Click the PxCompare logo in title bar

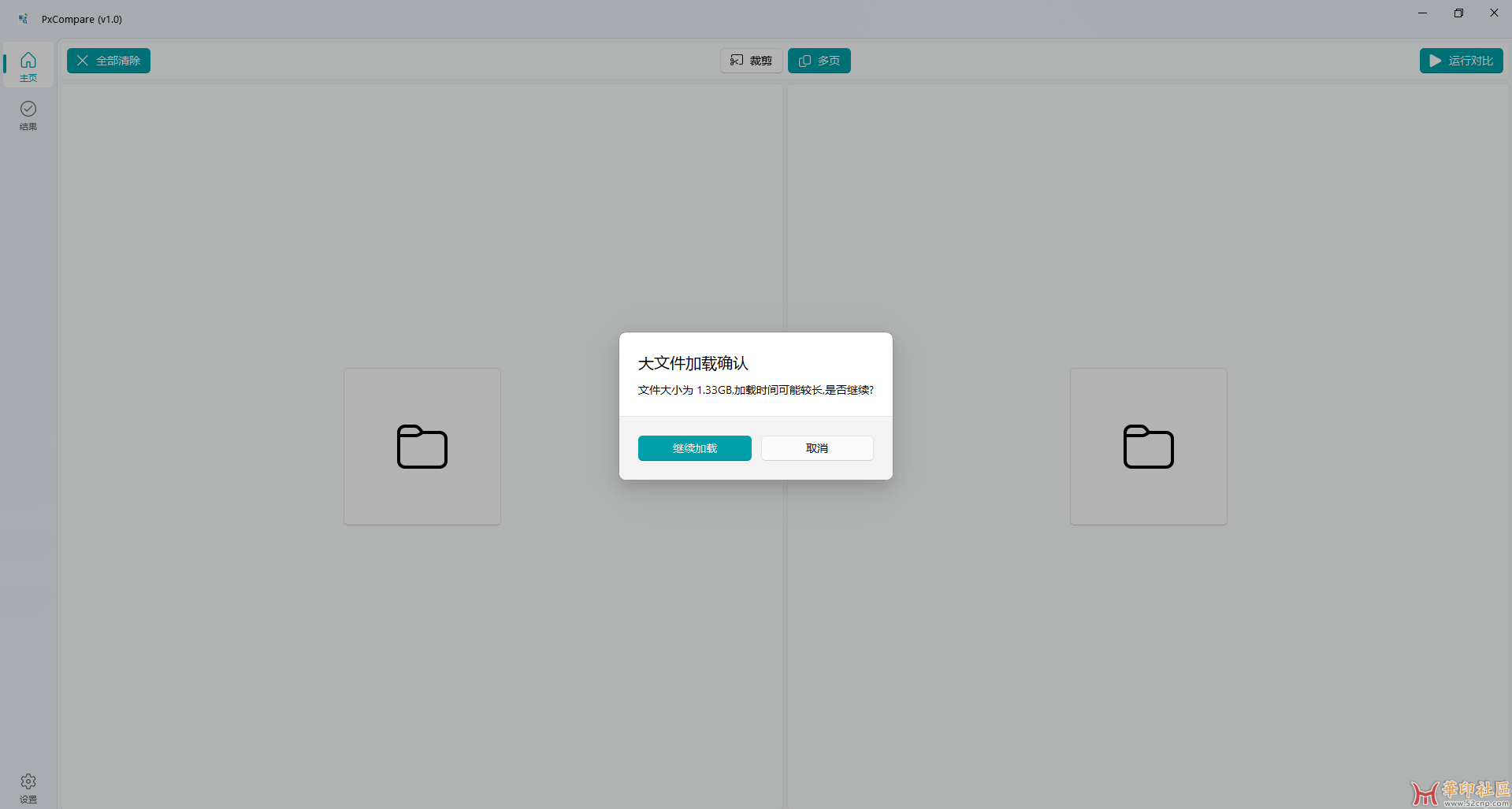coord(24,19)
